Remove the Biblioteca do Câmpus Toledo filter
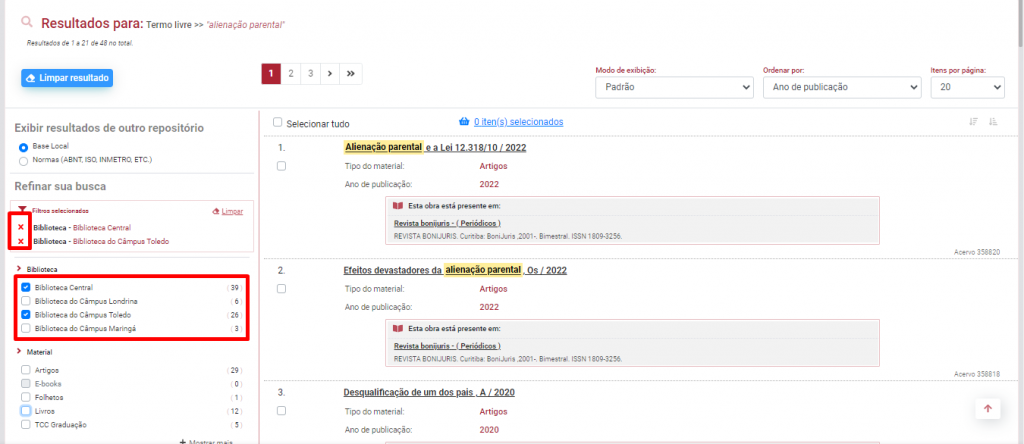1024x444 pixels. click(x=21, y=241)
